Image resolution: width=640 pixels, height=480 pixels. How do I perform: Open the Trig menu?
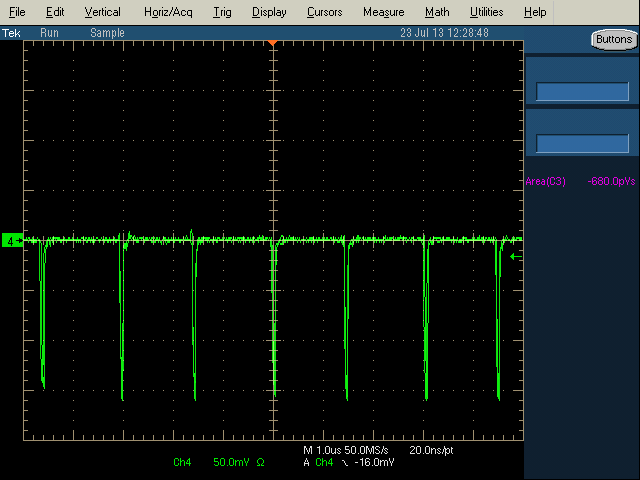pyautogui.click(x=222, y=12)
